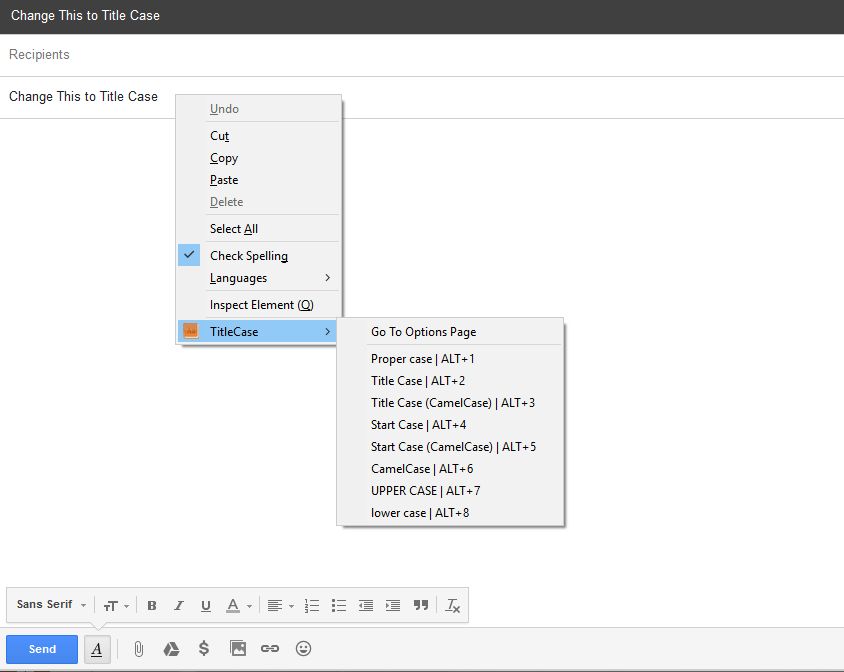Open the Languages submenu
This screenshot has width=844, height=672.
click(238, 278)
